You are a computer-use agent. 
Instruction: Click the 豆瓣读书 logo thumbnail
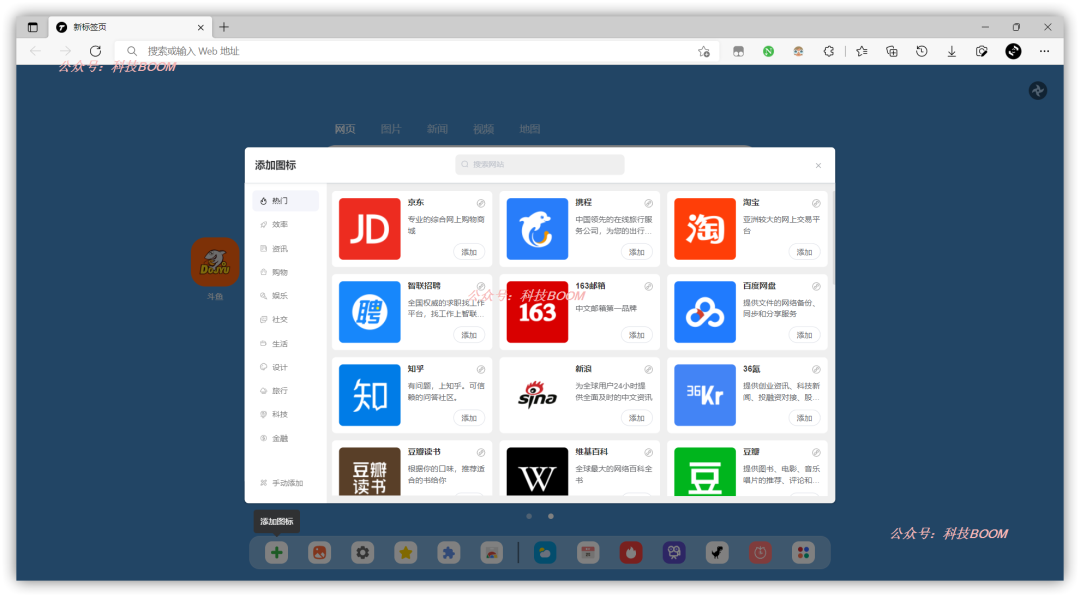[369, 472]
